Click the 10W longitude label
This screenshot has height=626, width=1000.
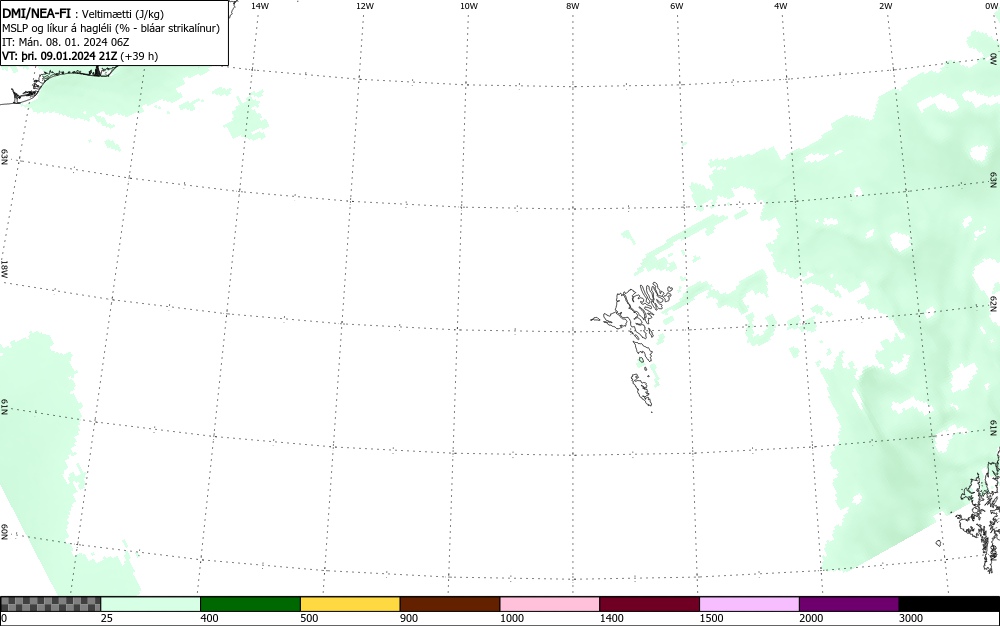pos(468,6)
